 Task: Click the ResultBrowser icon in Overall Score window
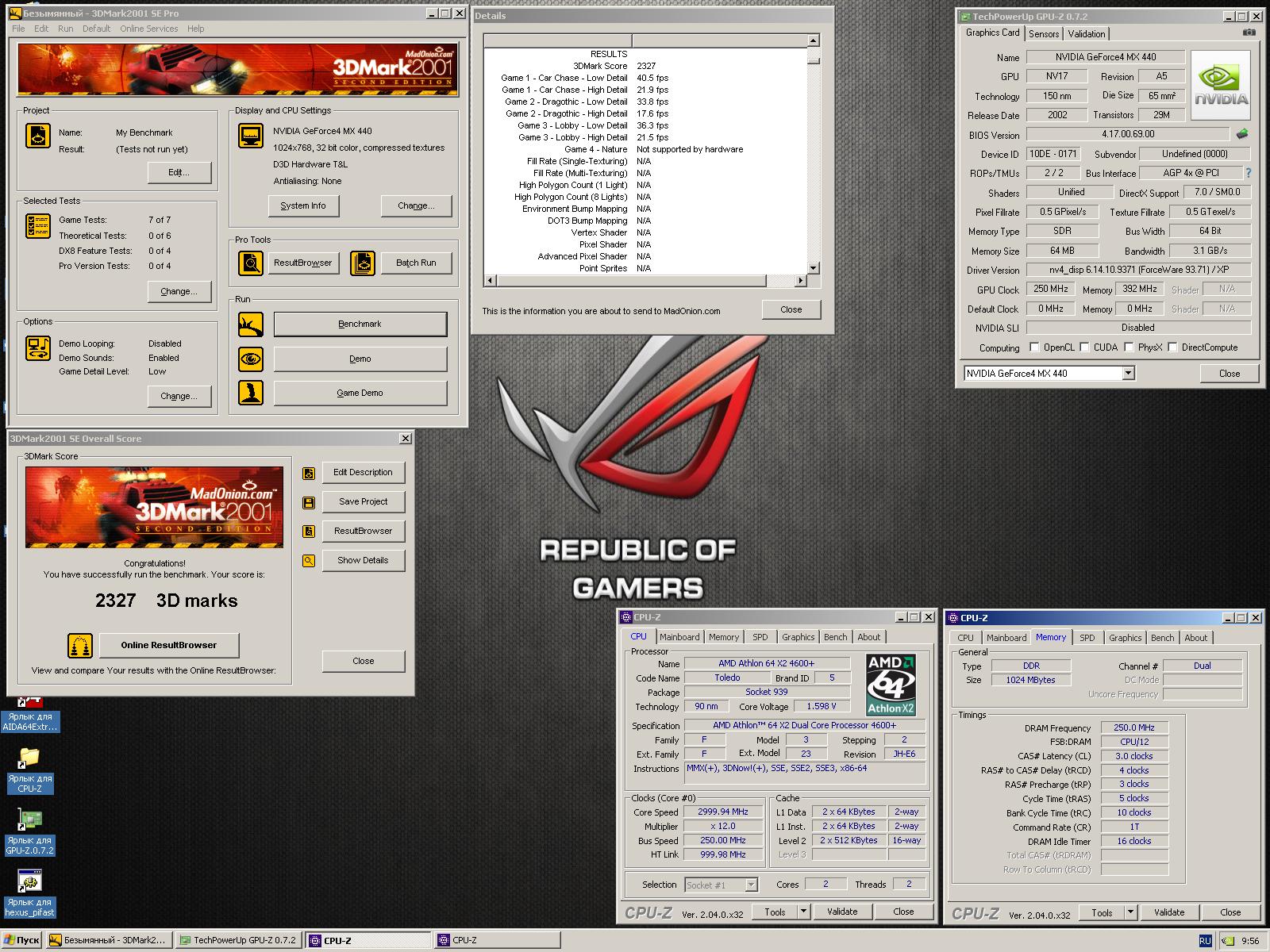pos(309,532)
